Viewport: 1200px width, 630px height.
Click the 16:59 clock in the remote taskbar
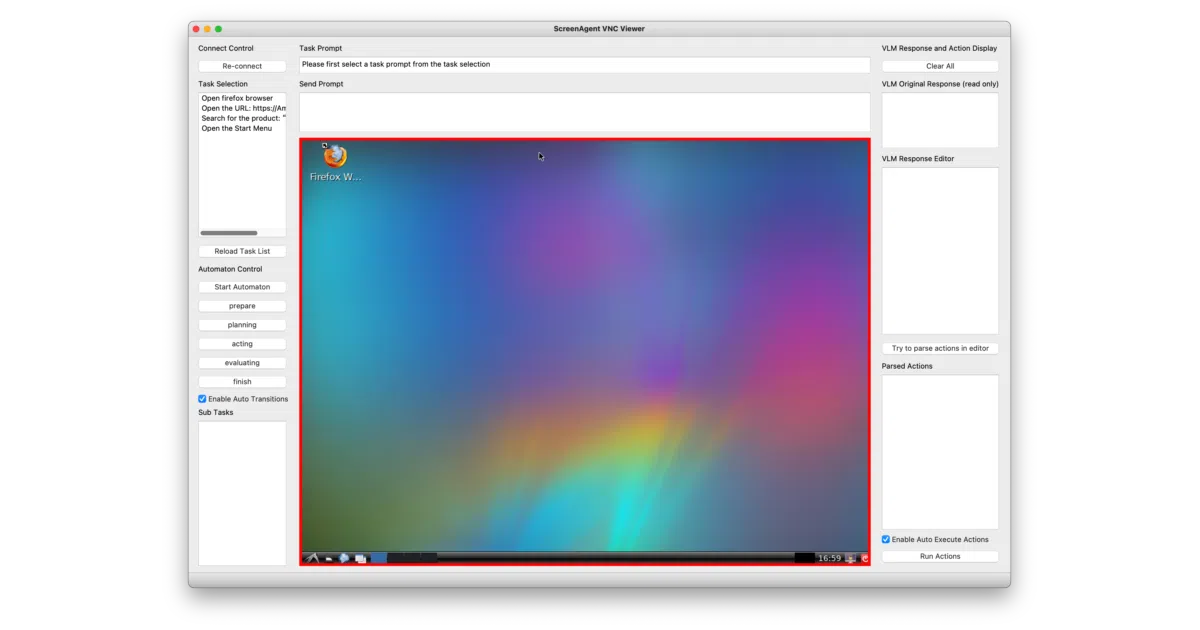830,558
